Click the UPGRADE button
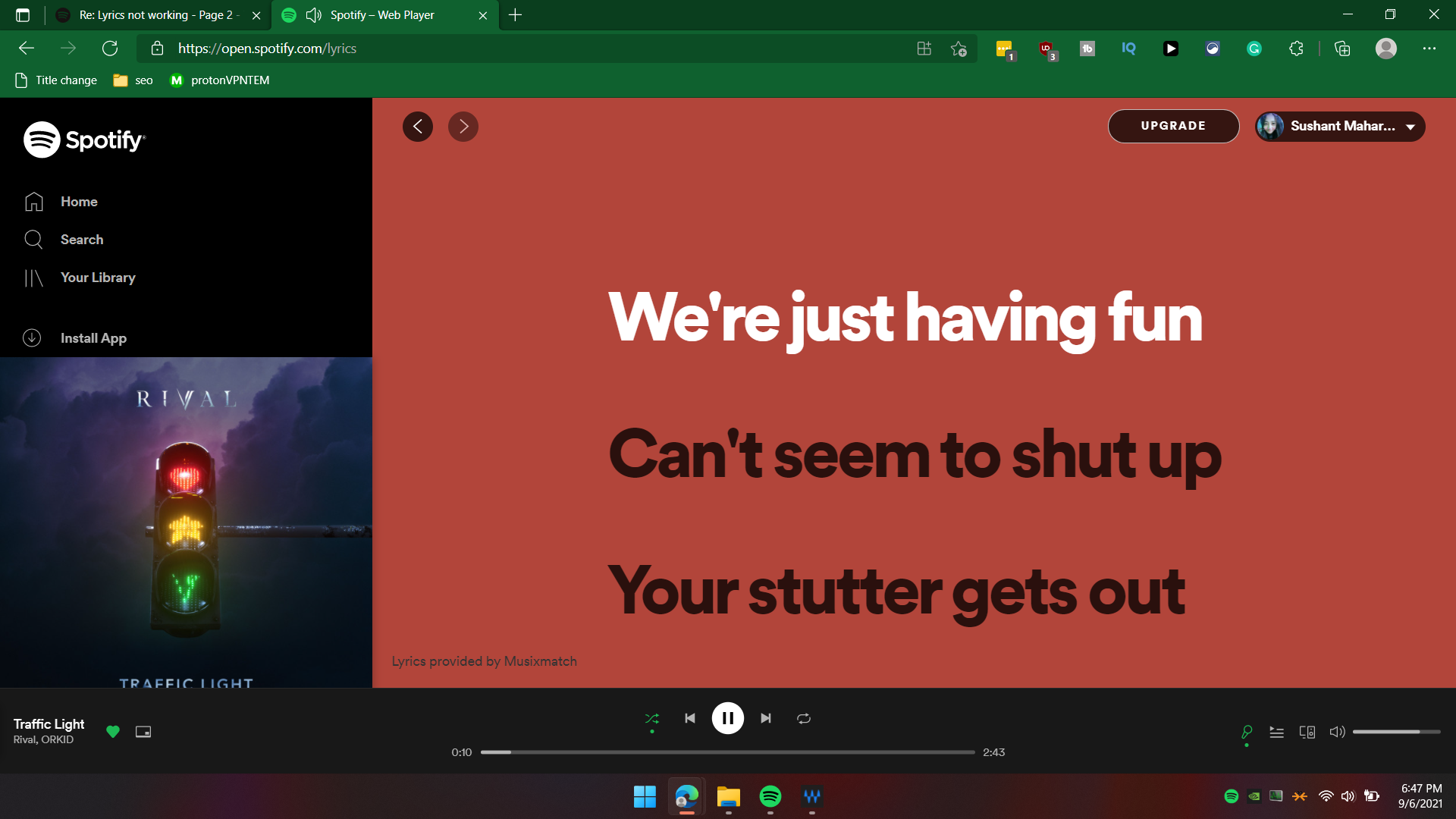Viewport: 1456px width, 819px height. pos(1173,127)
